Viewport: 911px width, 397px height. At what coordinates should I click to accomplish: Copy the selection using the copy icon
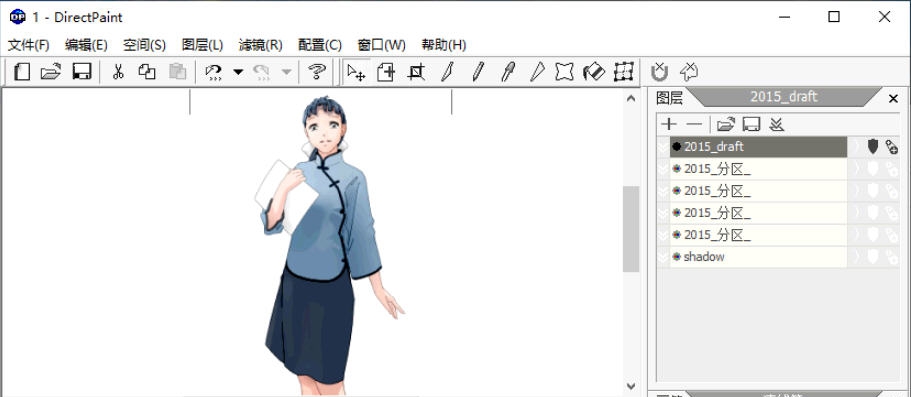(147, 72)
